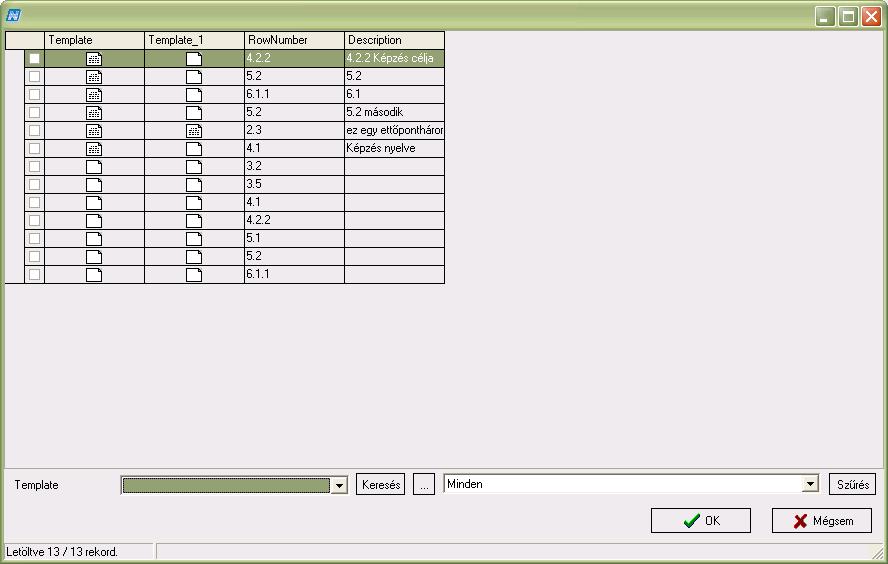Enable checkbox for row 3.2

[35, 166]
